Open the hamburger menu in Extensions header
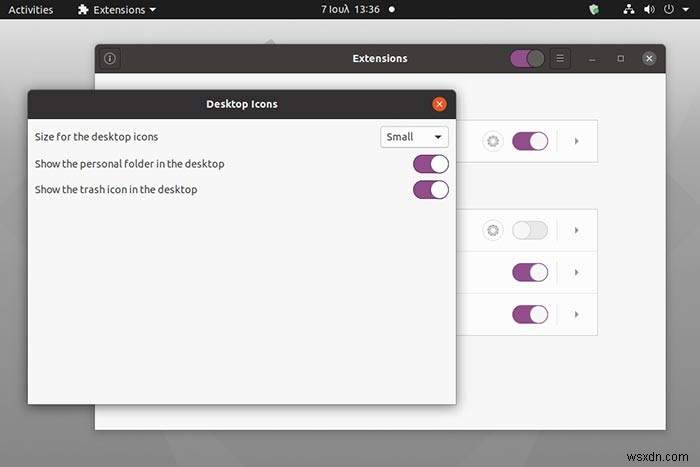This screenshot has height=467, width=700. coord(560,58)
